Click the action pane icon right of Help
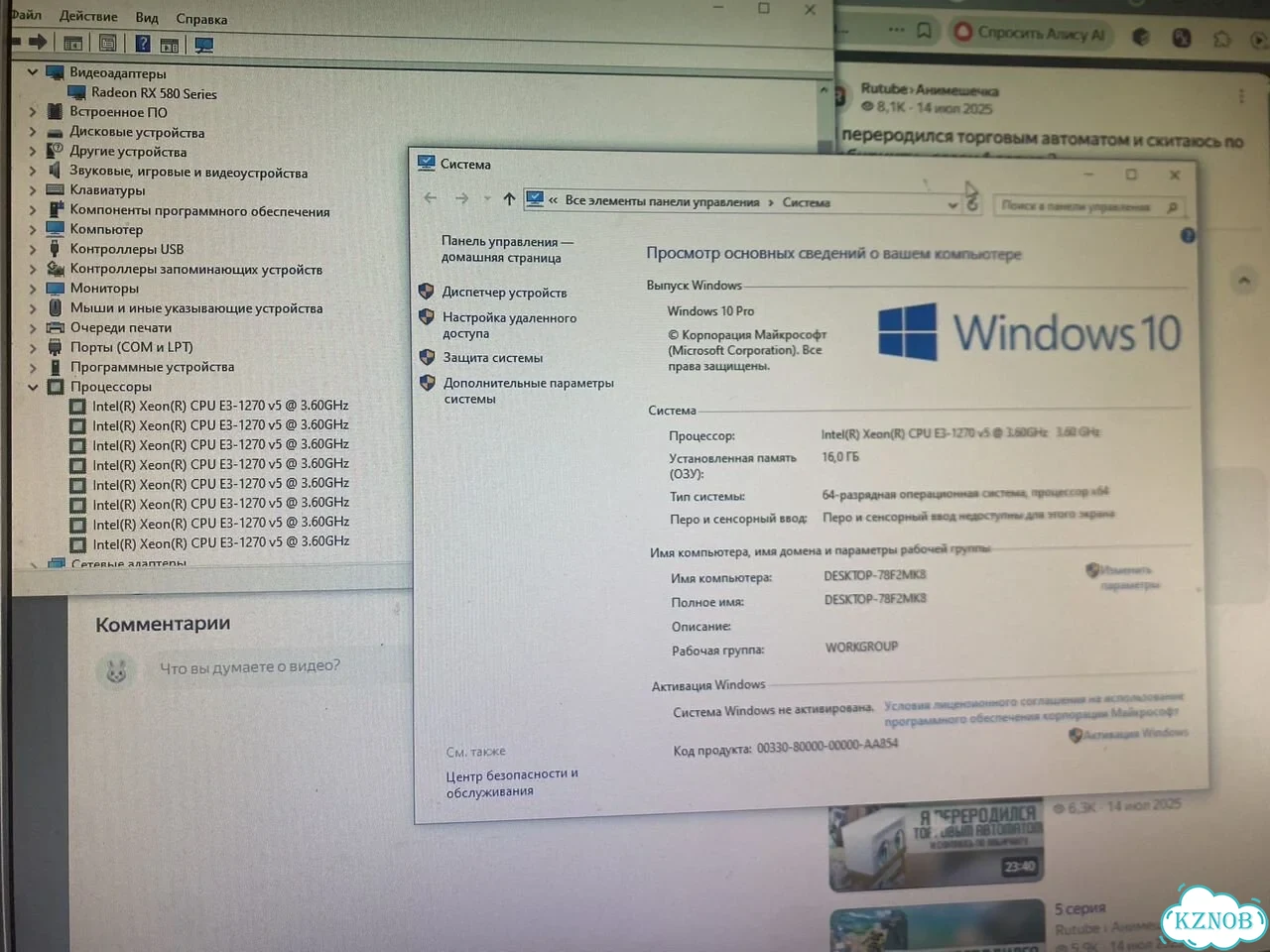 [170, 45]
